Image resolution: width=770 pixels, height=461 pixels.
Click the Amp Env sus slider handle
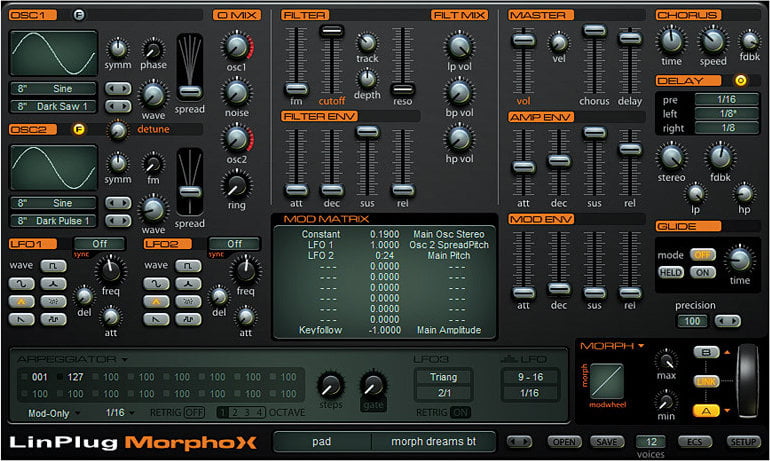[x=594, y=133]
